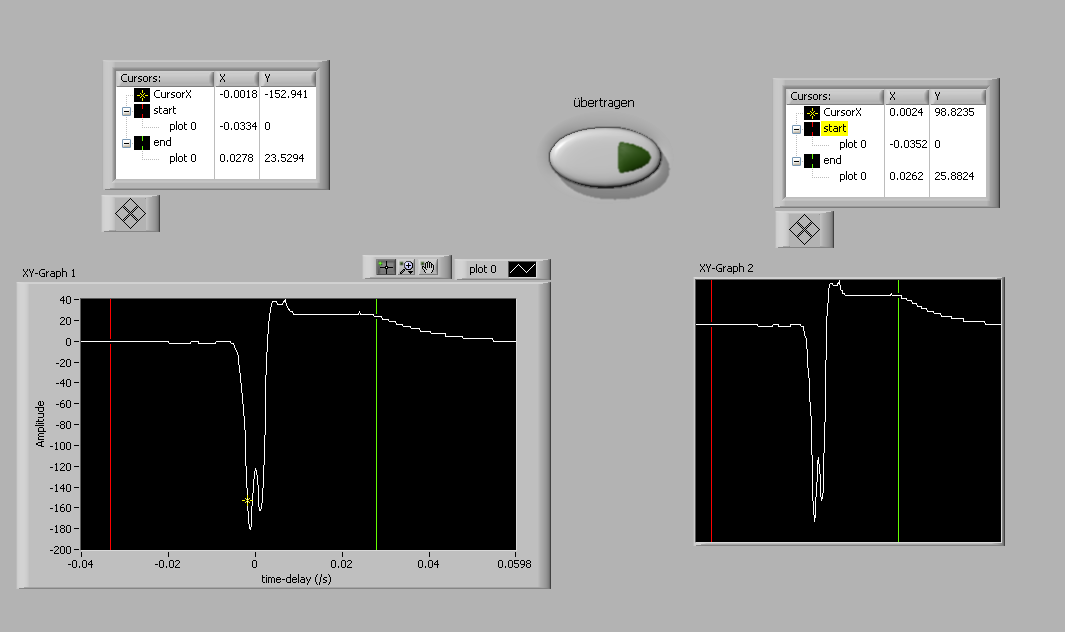
Task: Click the Amplitude axis label
Action: tap(40, 424)
